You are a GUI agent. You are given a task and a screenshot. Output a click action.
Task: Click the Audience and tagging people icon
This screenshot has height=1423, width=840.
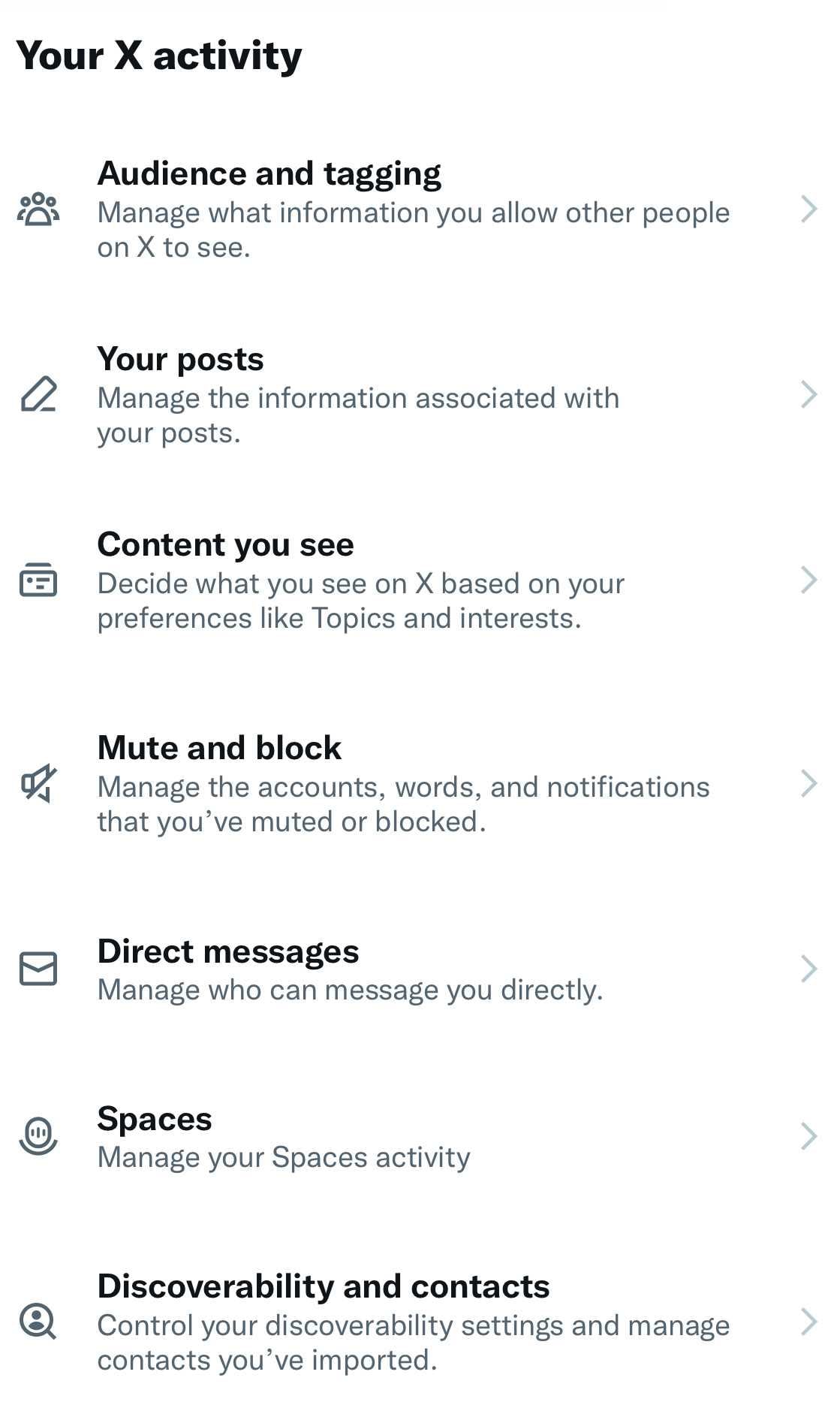click(38, 210)
